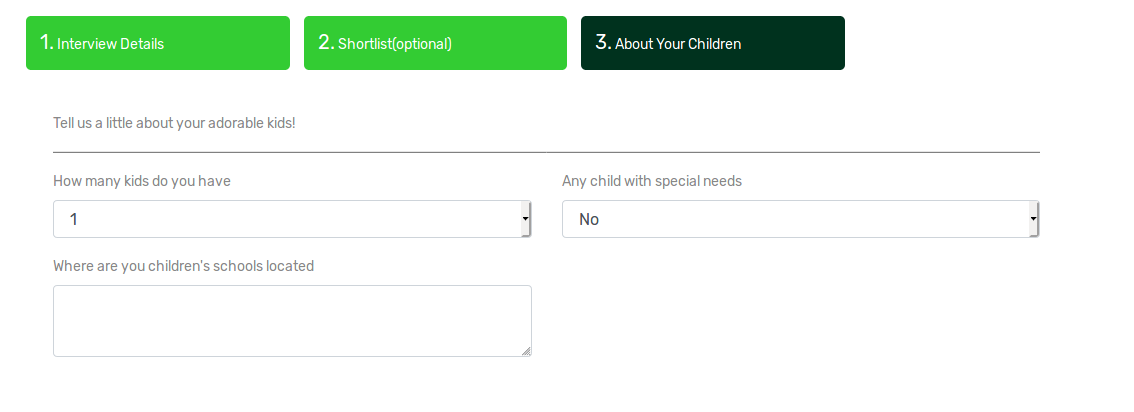Click the step number 2 badge
1134x412 pixels.
[x=325, y=42]
